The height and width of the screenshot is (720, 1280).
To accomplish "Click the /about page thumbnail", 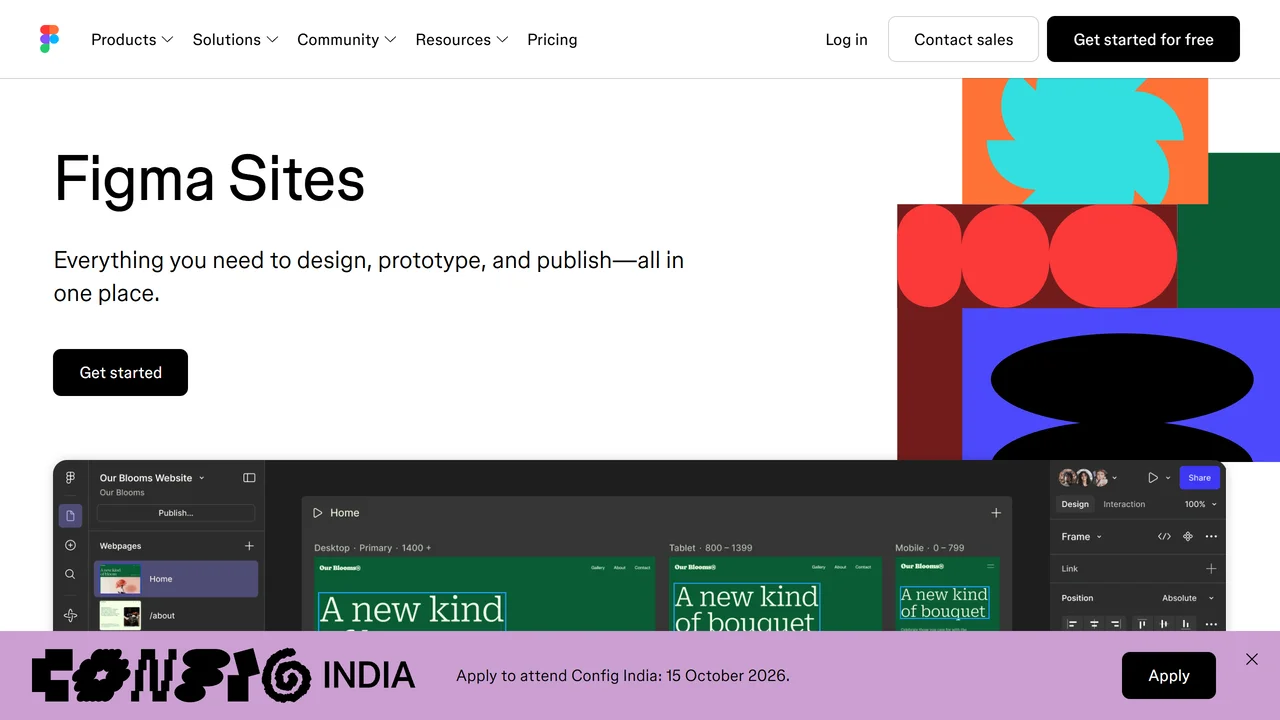I will pyautogui.click(x=120, y=615).
